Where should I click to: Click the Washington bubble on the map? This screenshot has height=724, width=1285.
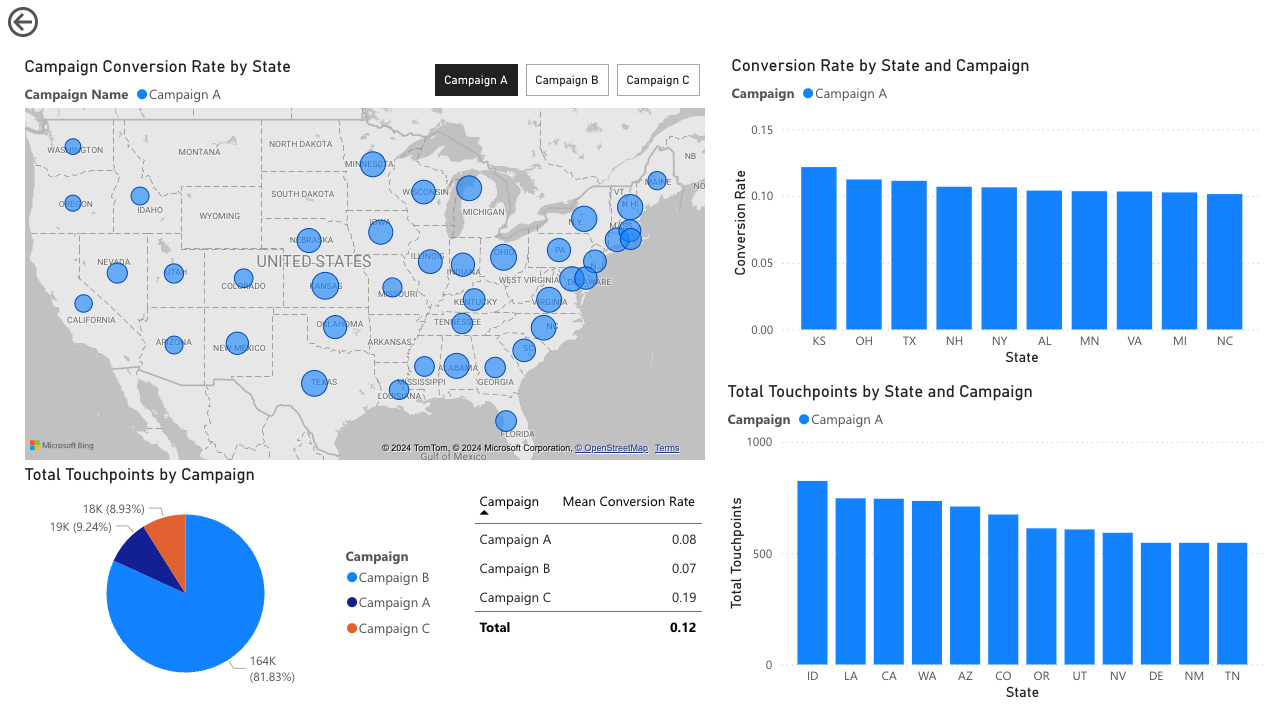click(73, 147)
